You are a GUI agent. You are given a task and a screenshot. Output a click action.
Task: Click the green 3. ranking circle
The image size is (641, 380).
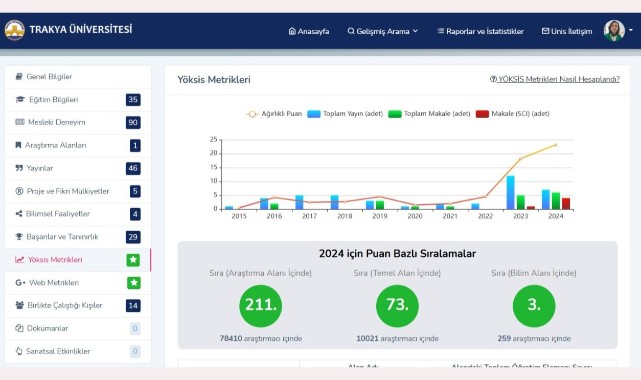534,306
